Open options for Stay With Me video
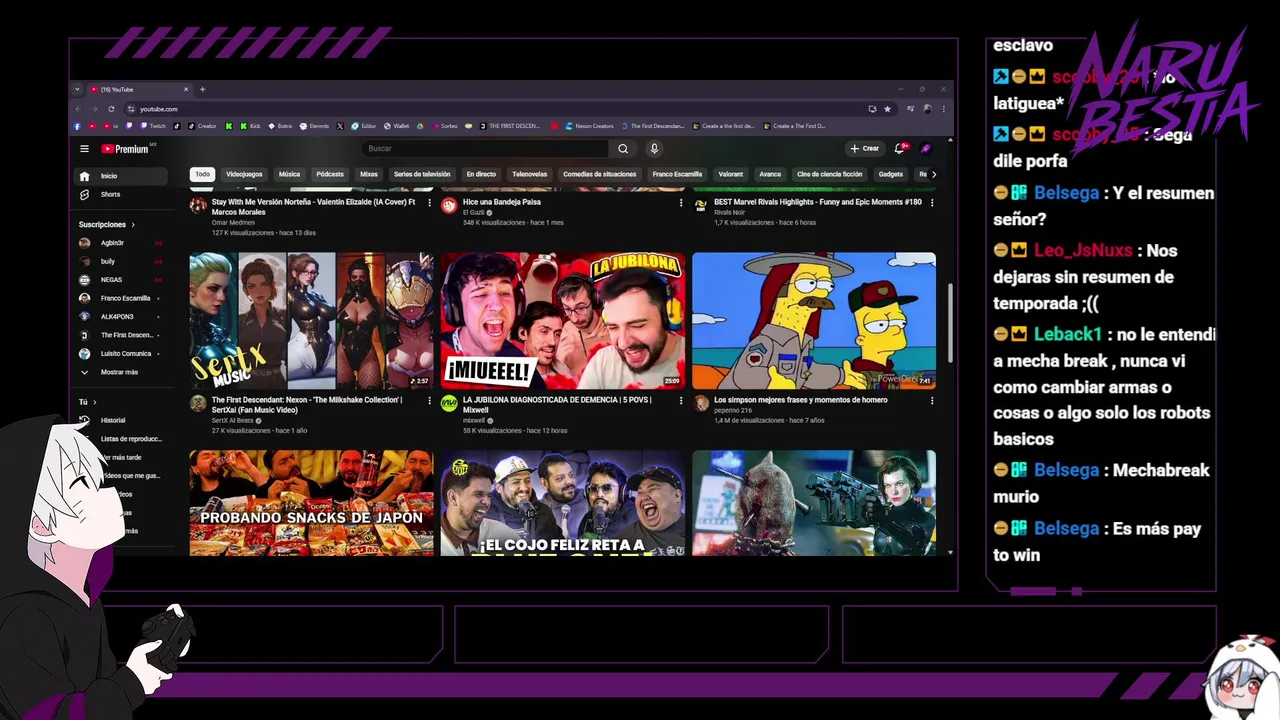This screenshot has height=720, width=1280. pyautogui.click(x=430, y=203)
